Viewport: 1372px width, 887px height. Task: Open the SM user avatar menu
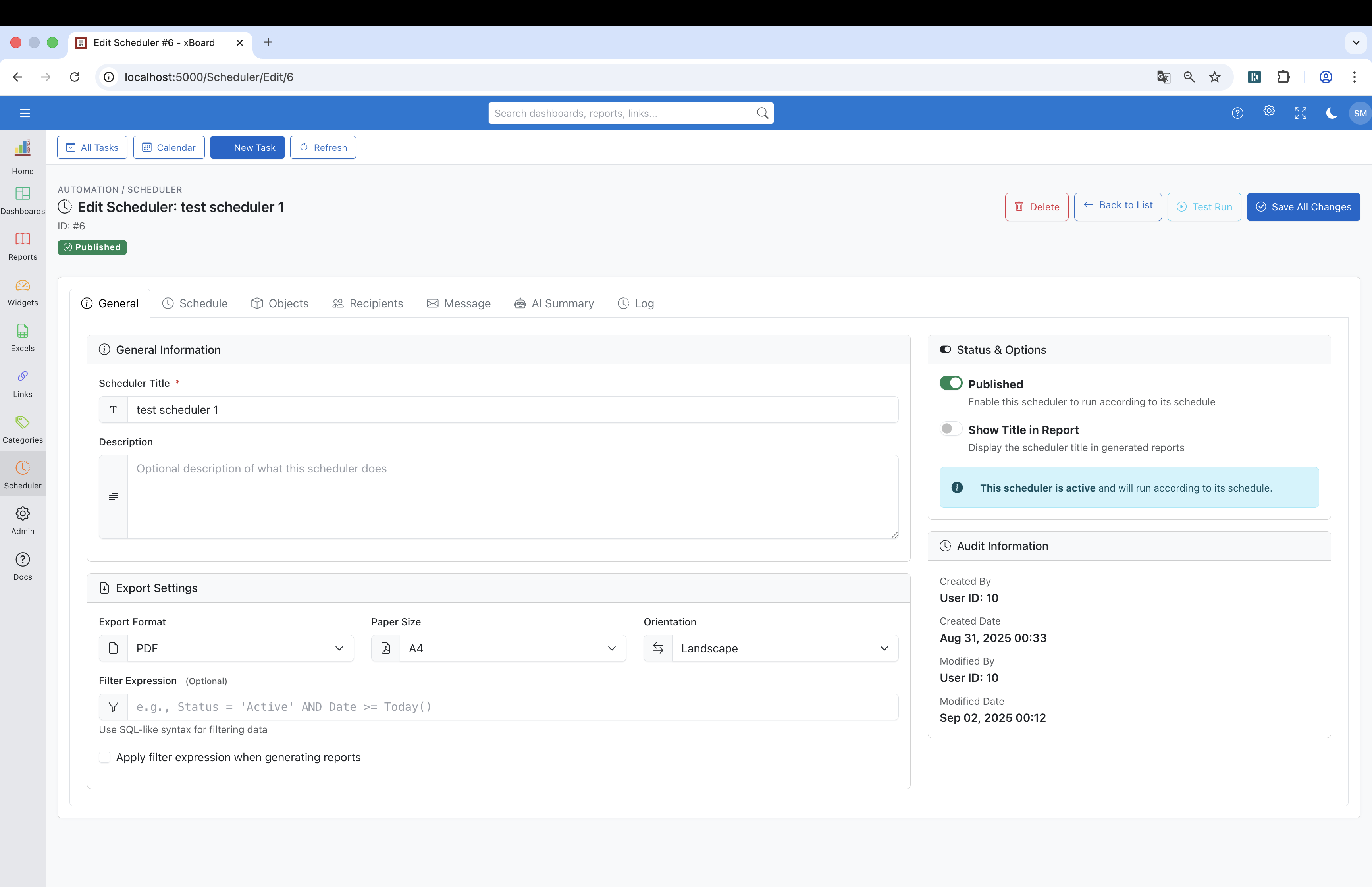[1360, 113]
